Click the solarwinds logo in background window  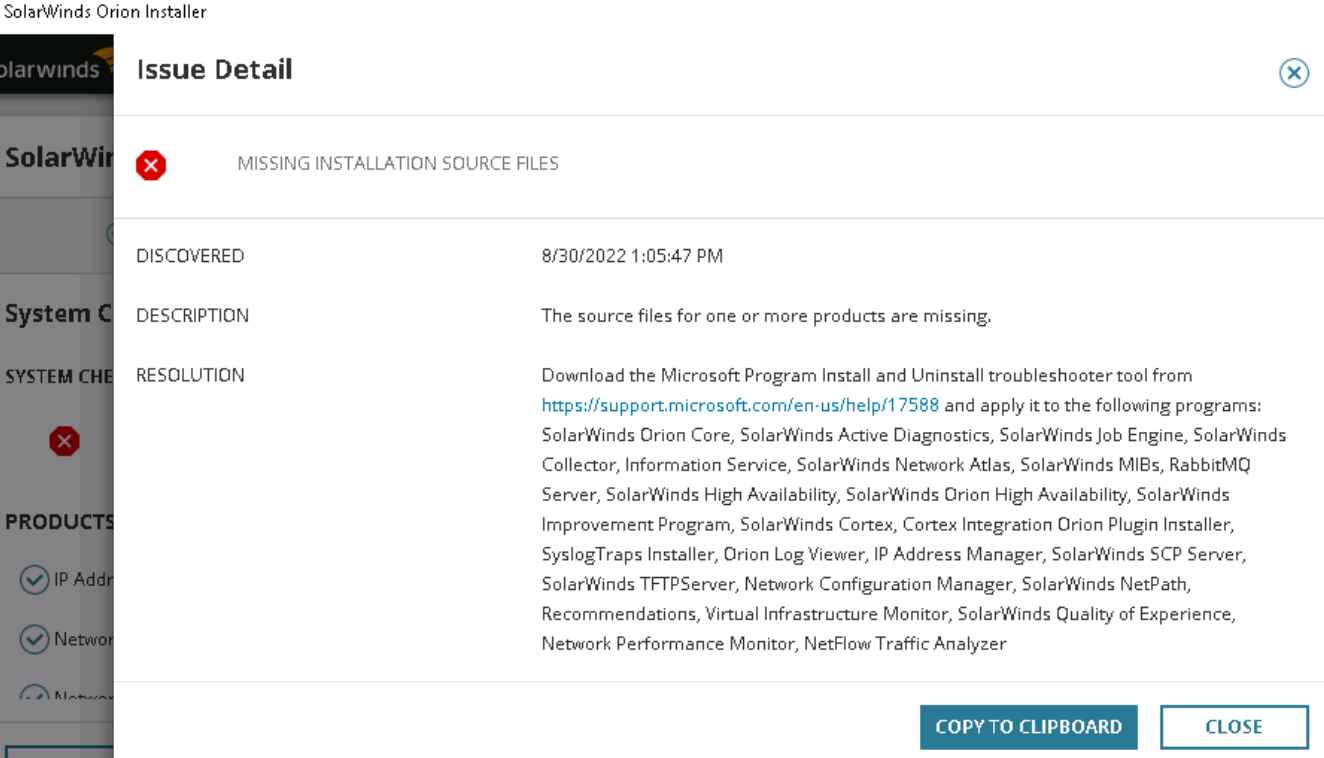point(56,68)
